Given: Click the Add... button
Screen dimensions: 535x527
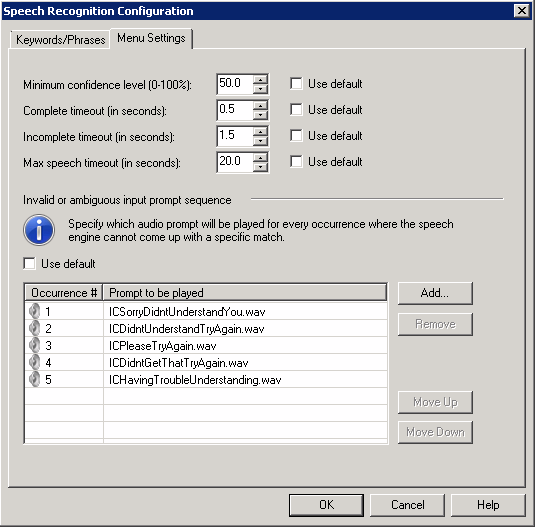Looking at the screenshot, I should point(435,293).
